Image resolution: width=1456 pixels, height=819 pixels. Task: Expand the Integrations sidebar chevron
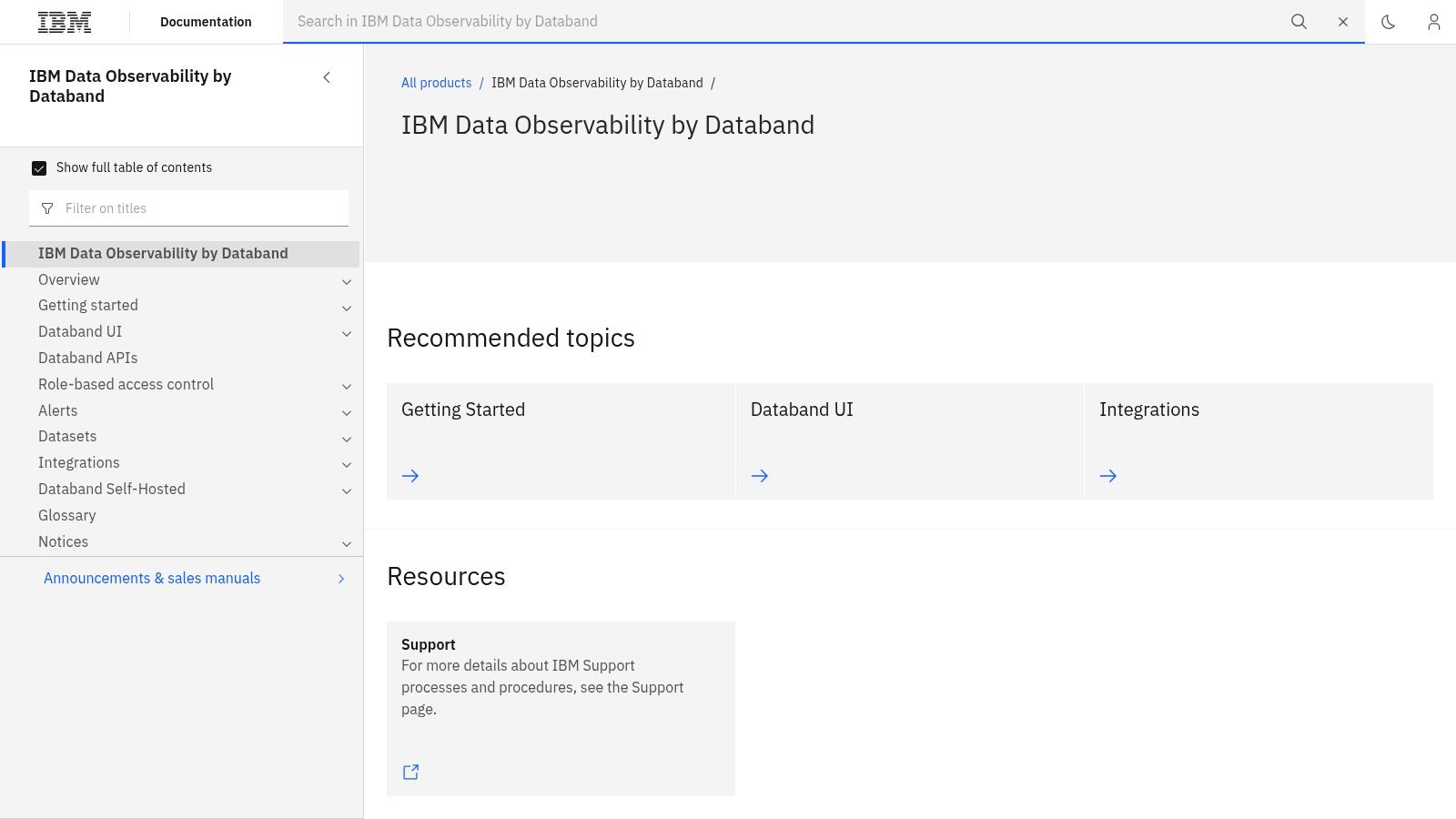click(x=347, y=464)
